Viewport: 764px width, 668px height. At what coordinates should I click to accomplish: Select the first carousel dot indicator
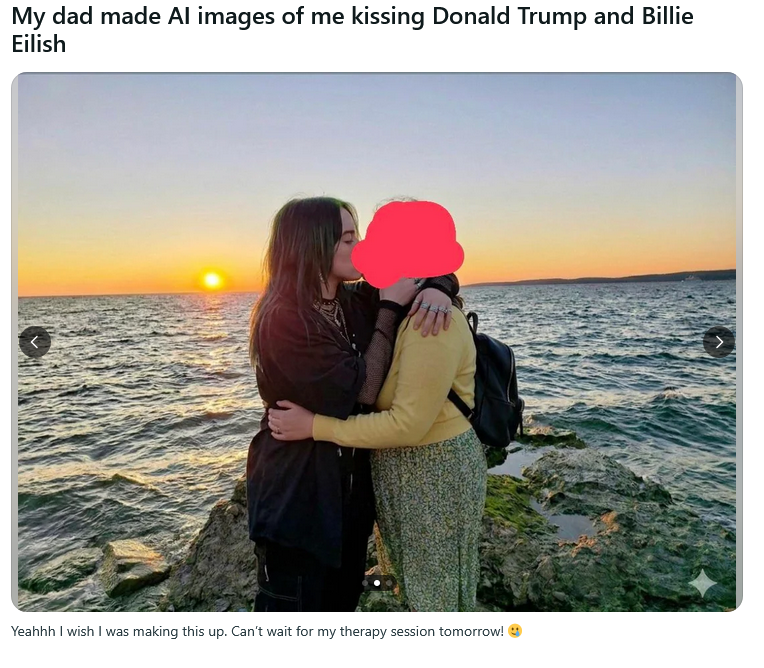(365, 583)
